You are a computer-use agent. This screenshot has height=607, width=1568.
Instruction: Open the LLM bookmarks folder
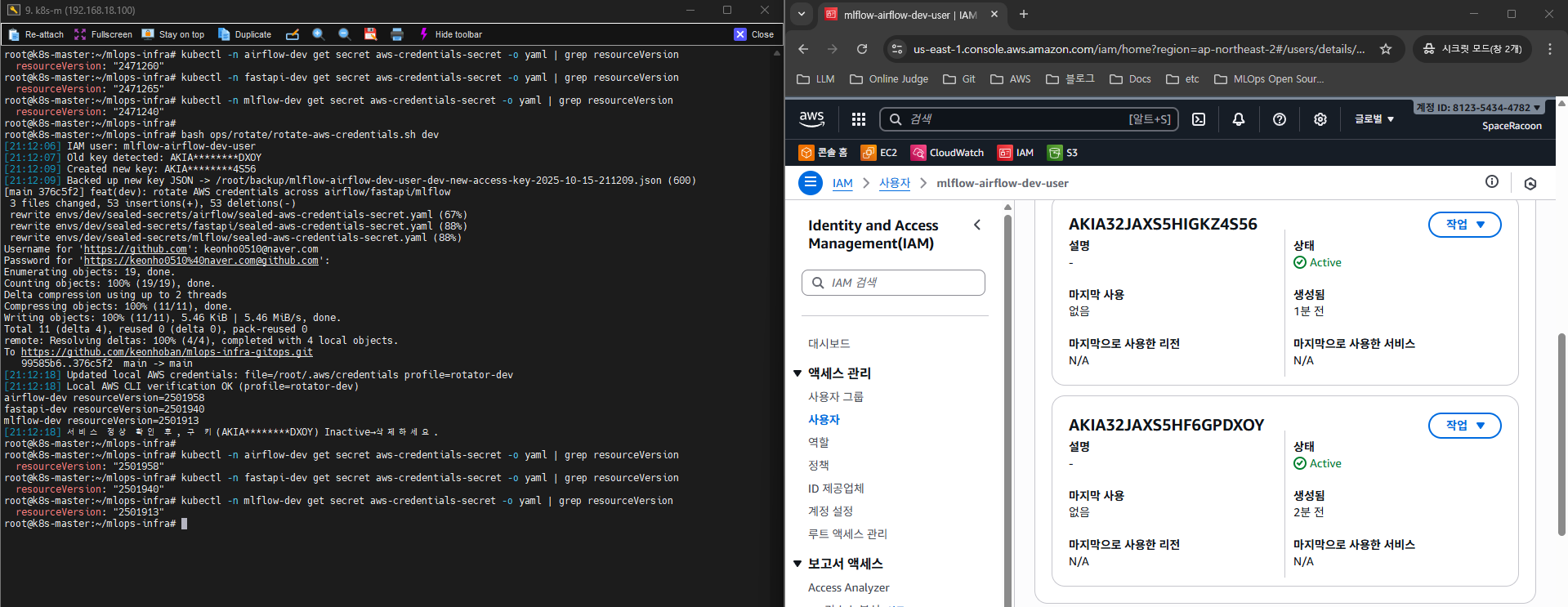[815, 79]
